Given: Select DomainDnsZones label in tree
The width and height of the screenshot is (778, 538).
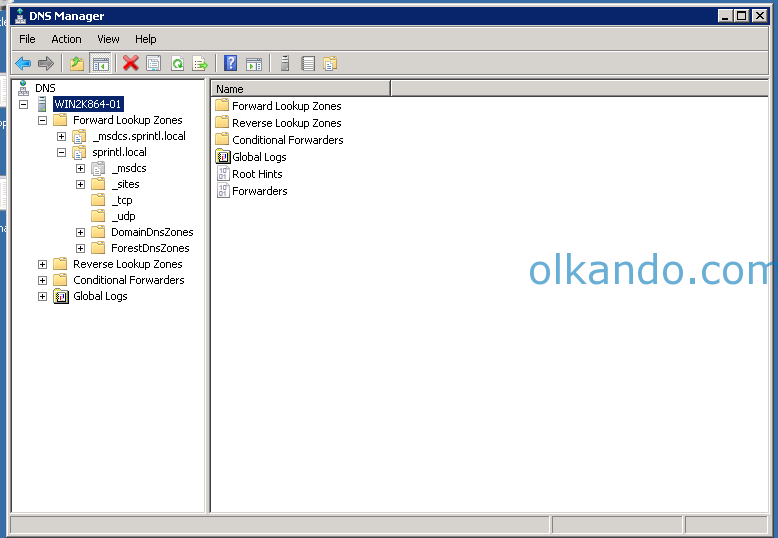Looking at the screenshot, I should pos(152,232).
